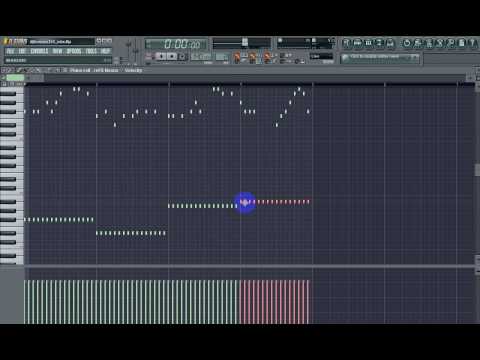Screen dimensions: 480x360
Task: Open the FILE menu
Action: (10, 51)
